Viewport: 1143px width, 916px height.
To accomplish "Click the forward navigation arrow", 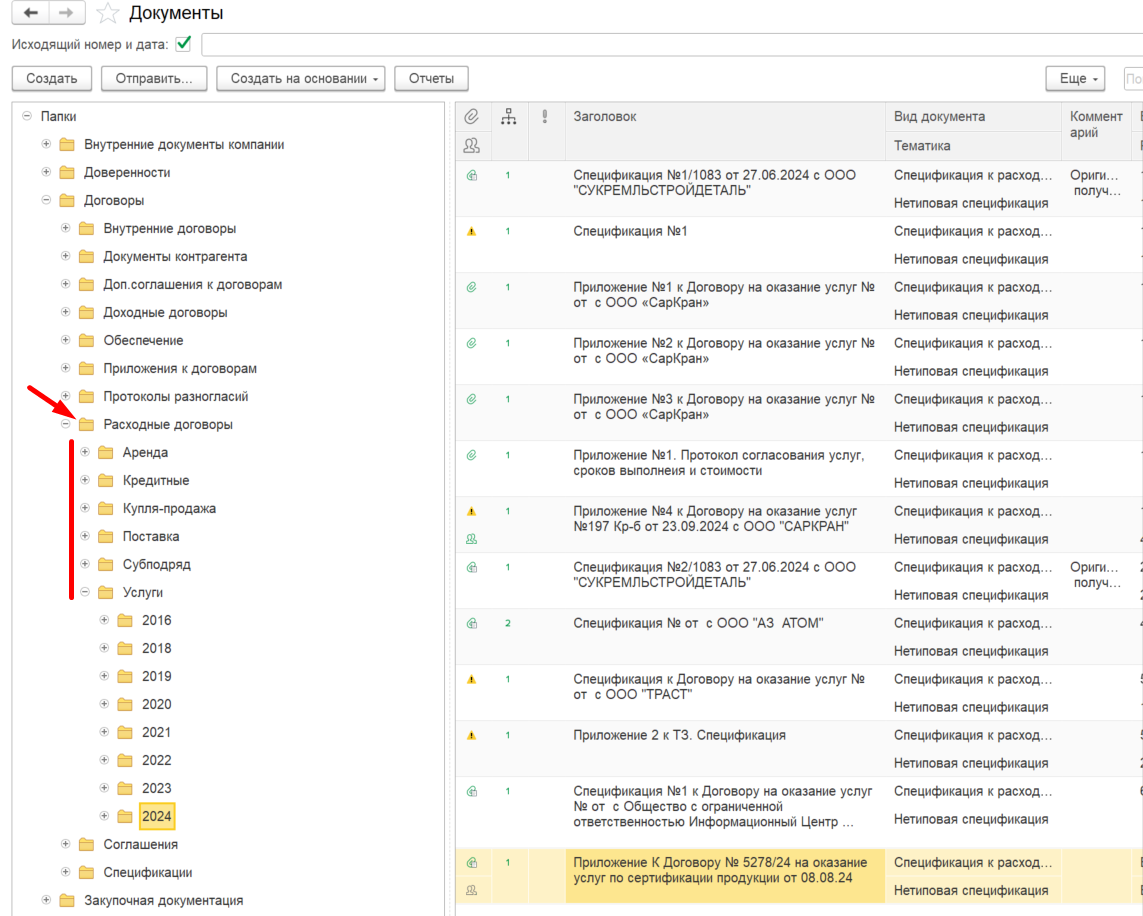I will [x=66, y=12].
